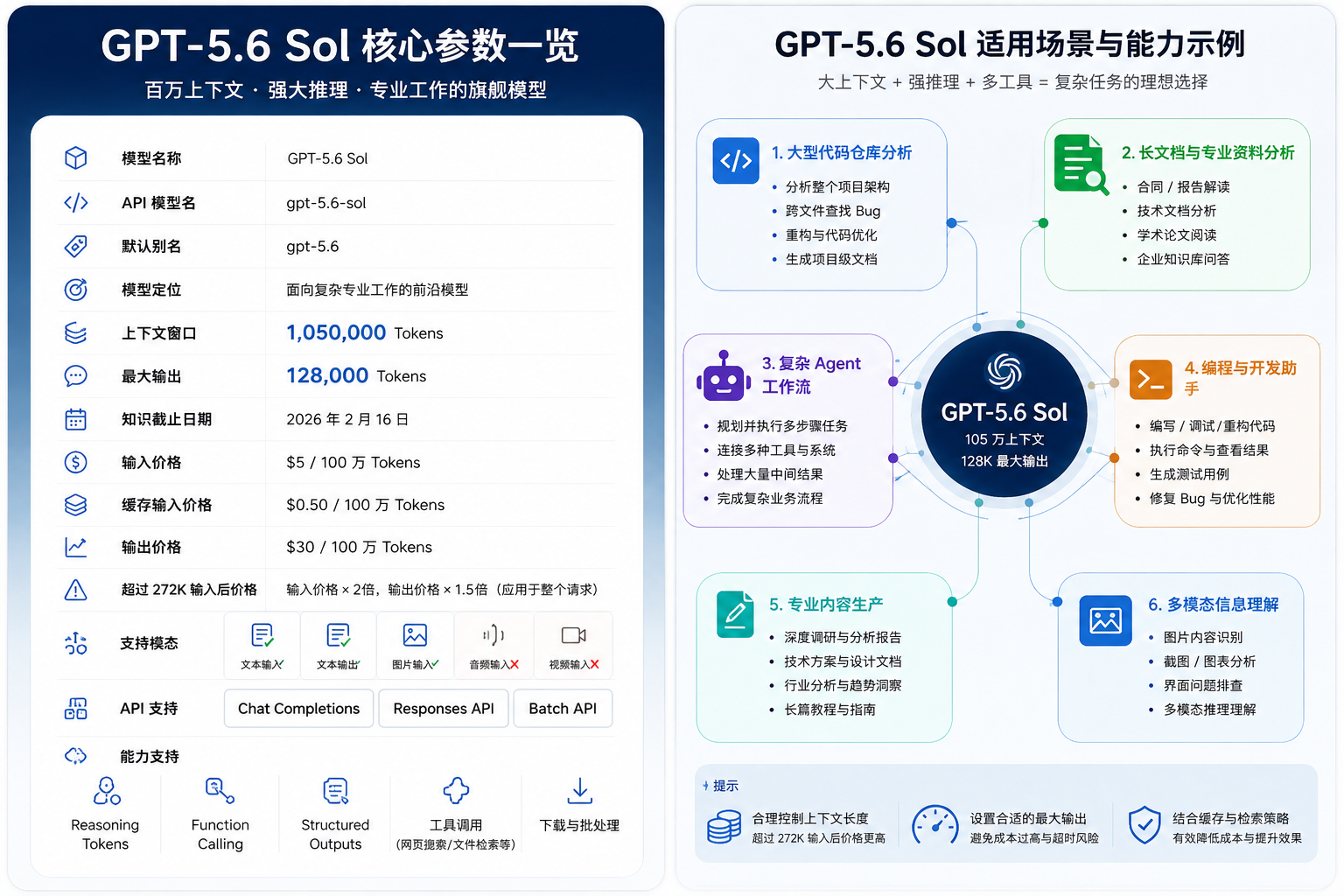Click the $30 / 100 万 Tokens price
1344x896 pixels.
360,547
